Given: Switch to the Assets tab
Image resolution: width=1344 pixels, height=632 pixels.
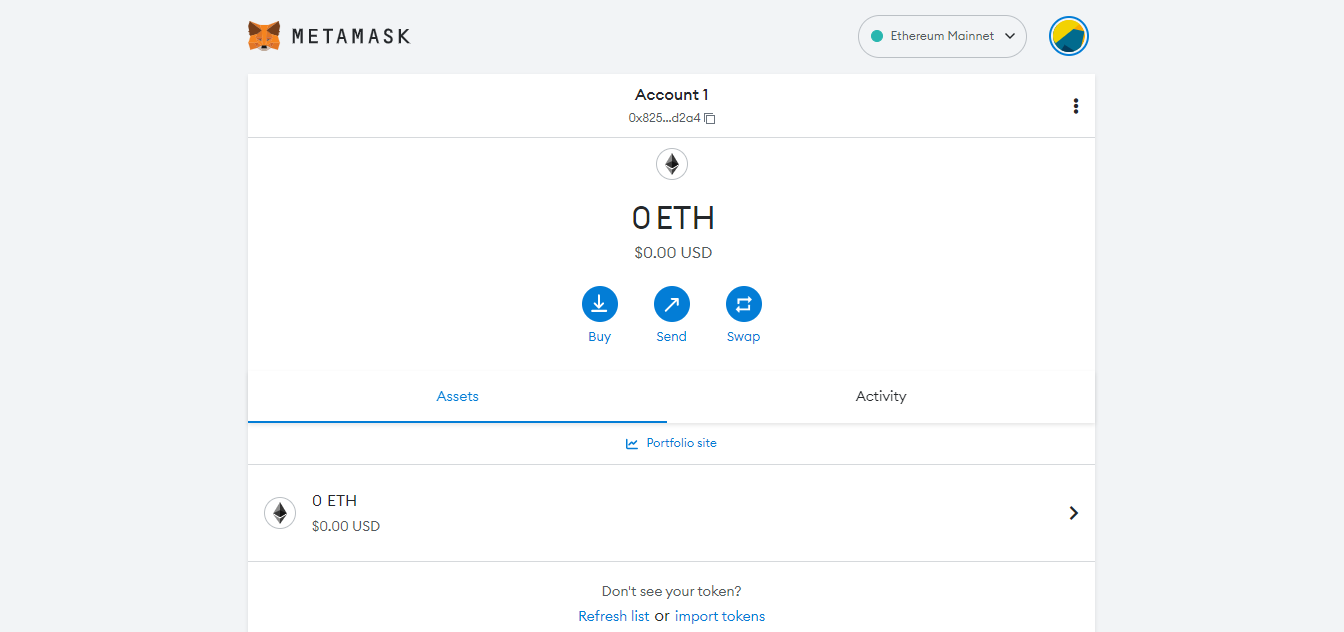Looking at the screenshot, I should click(458, 397).
